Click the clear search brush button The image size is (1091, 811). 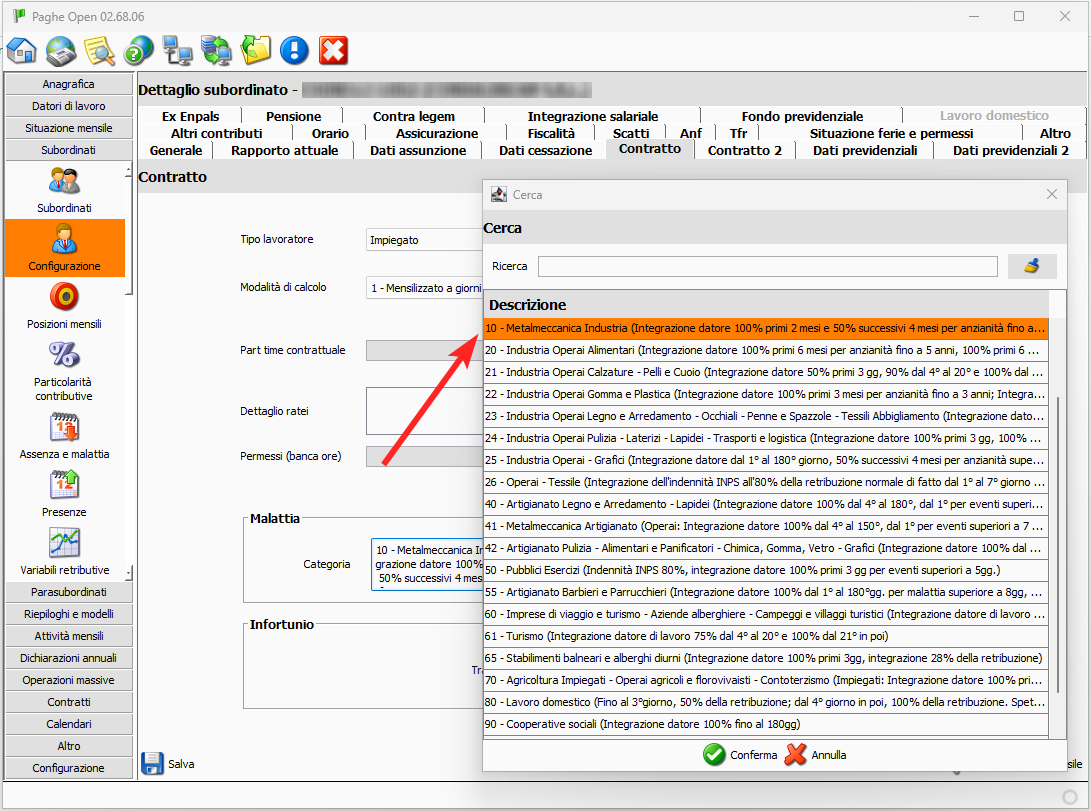(x=1032, y=266)
